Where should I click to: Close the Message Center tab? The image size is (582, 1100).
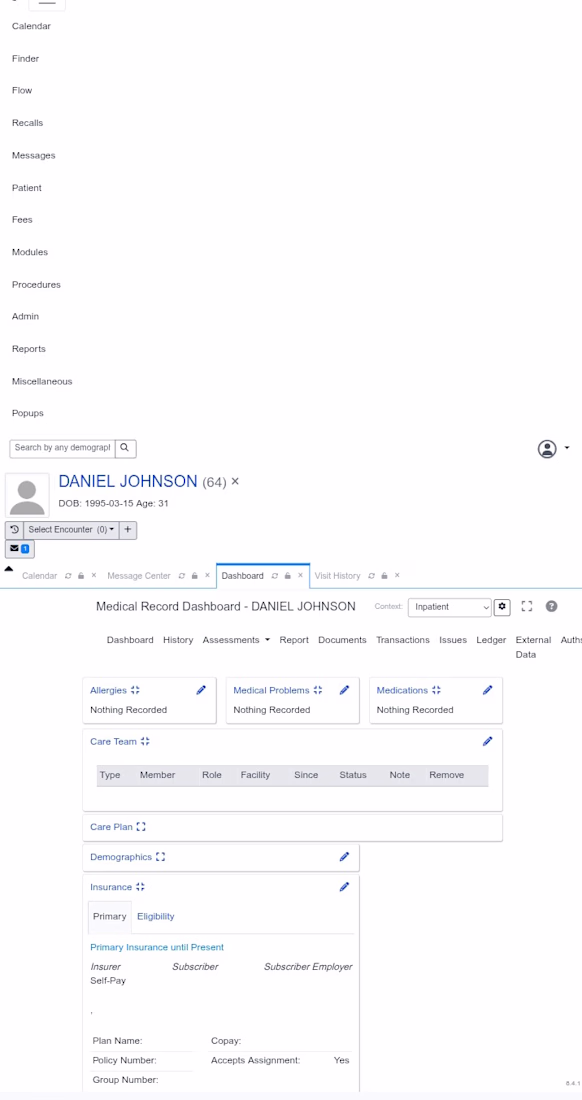(208, 575)
